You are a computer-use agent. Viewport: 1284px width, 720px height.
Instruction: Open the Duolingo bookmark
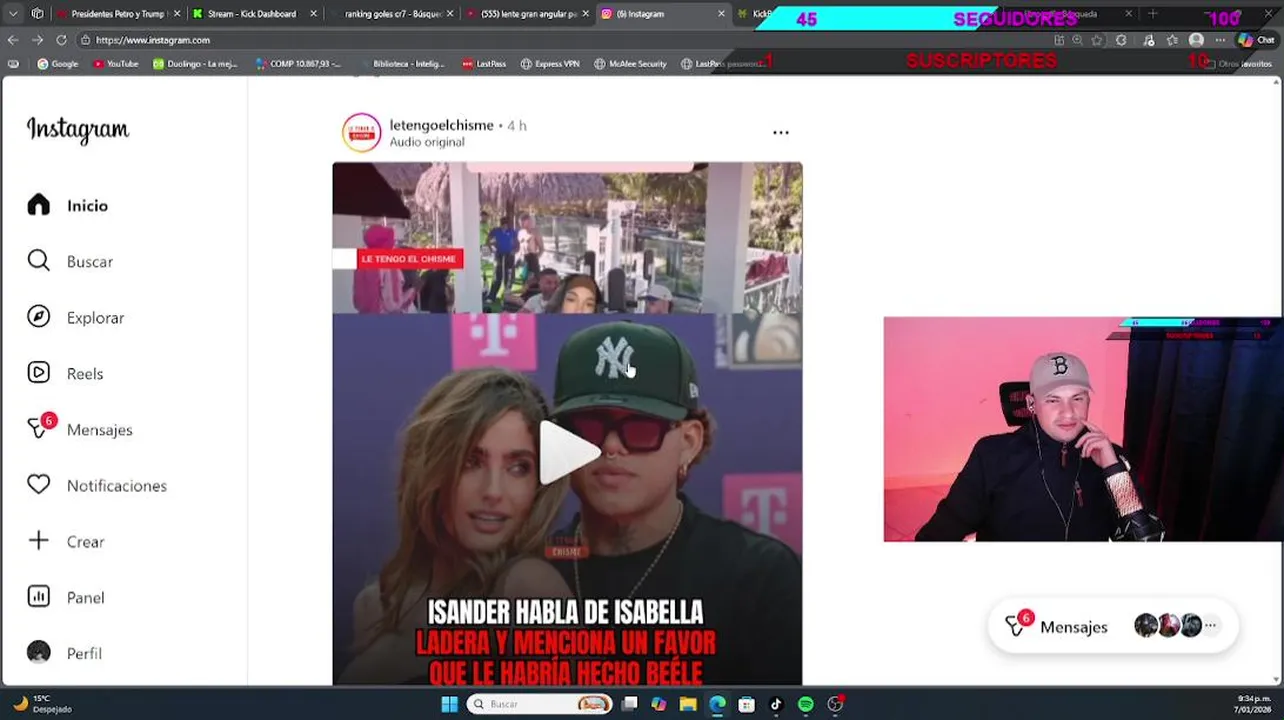[197, 64]
